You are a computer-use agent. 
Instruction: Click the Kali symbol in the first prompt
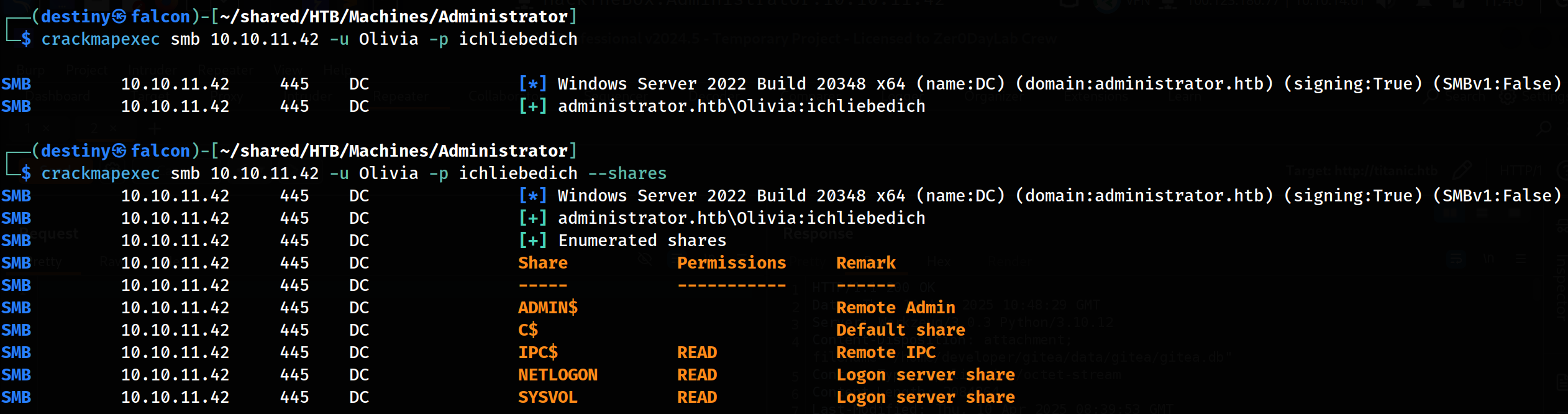point(119,17)
